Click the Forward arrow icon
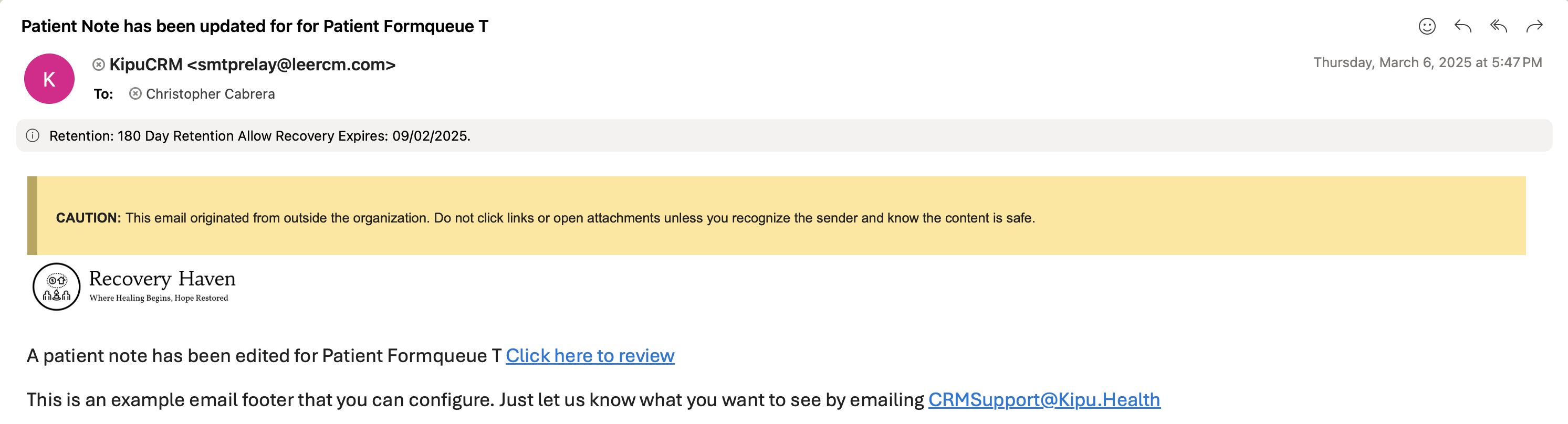1568x424 pixels. pos(1534,26)
